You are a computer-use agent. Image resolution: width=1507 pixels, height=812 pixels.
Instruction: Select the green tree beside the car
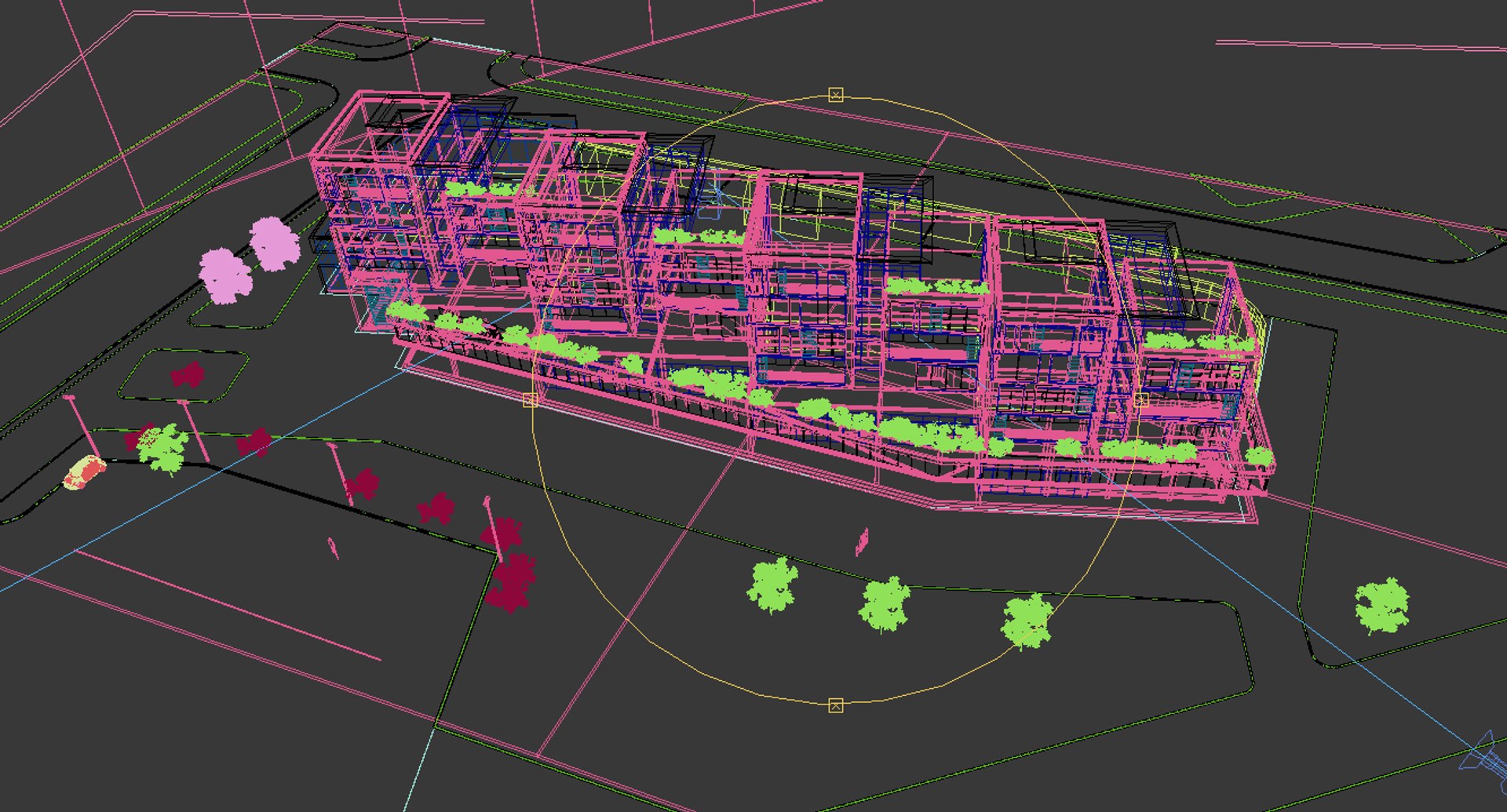(163, 449)
